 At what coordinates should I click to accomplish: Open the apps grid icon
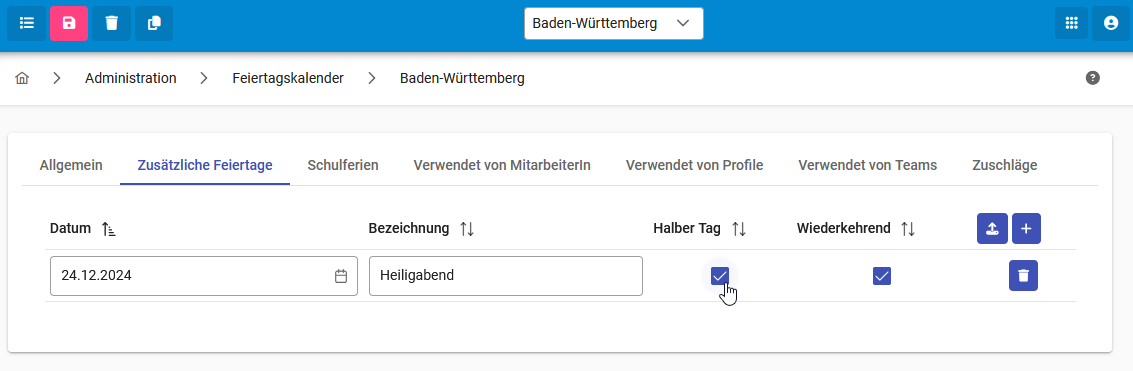tap(1071, 23)
